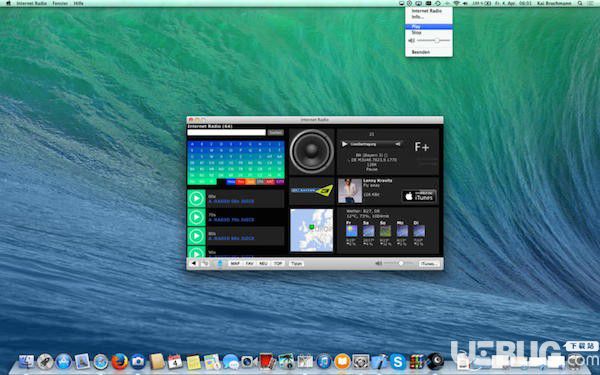Click the green marker on the Europe map
The width and height of the screenshot is (600, 375).
[x=311, y=227]
